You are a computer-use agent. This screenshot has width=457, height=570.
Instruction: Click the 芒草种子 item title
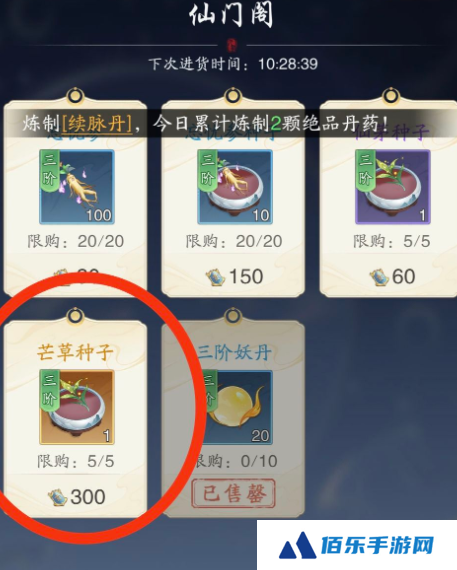(x=75, y=352)
